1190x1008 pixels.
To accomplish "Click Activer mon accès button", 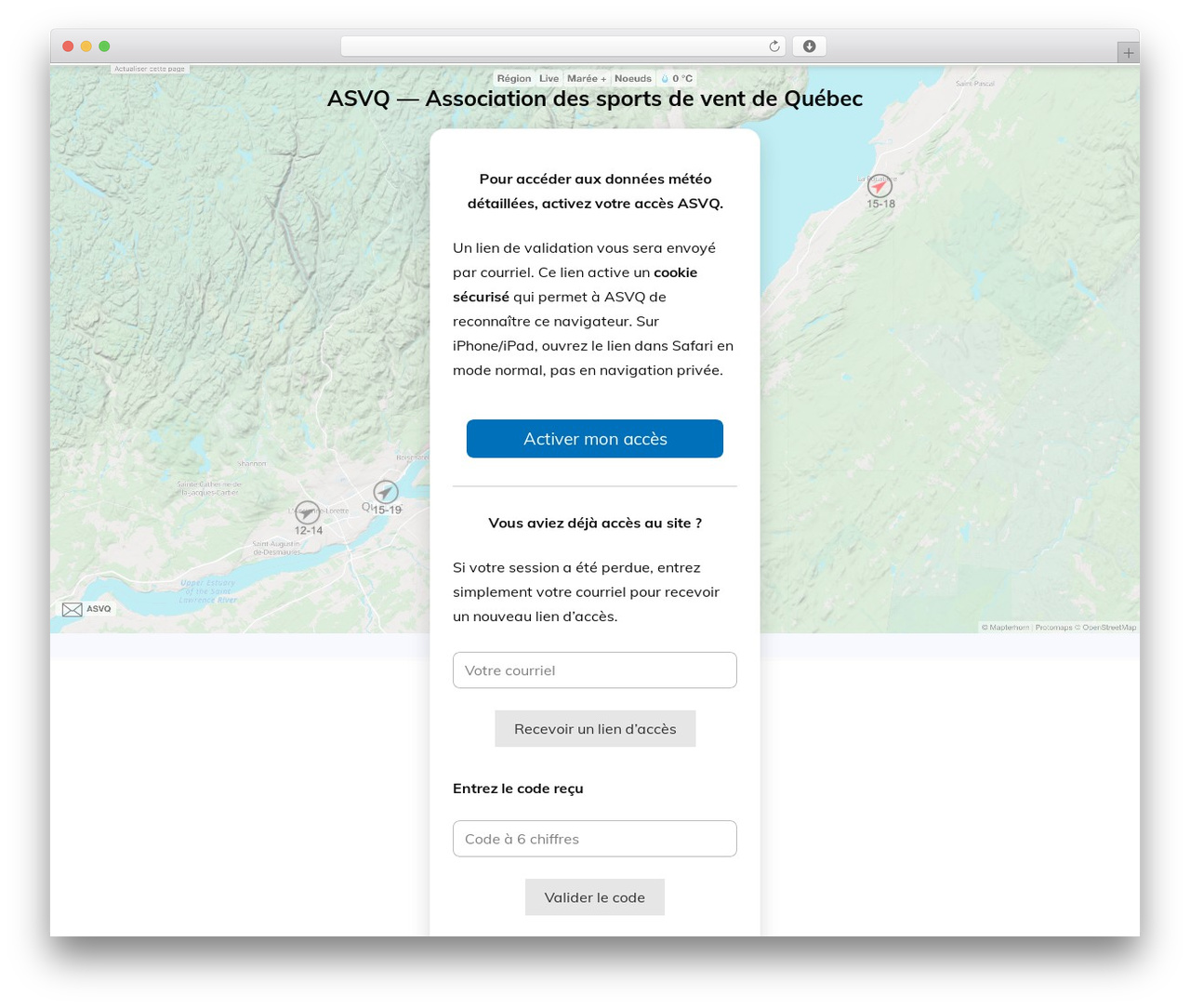I will [x=595, y=439].
